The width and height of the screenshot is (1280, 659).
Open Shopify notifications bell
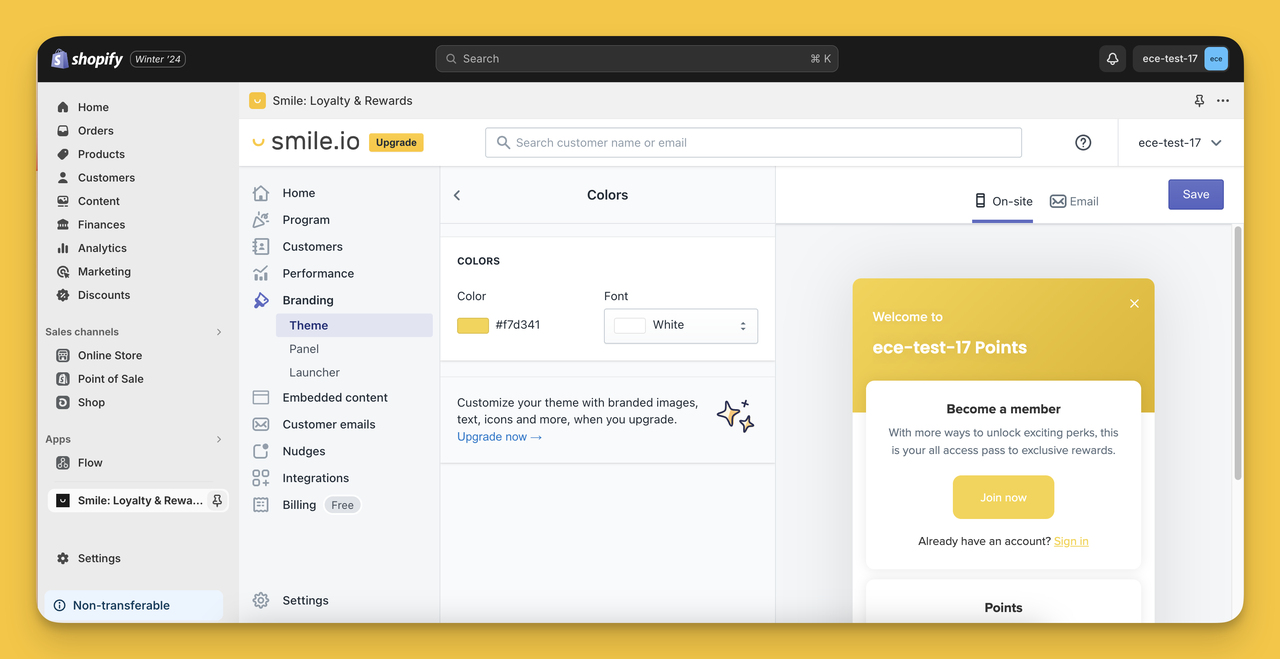point(1112,58)
